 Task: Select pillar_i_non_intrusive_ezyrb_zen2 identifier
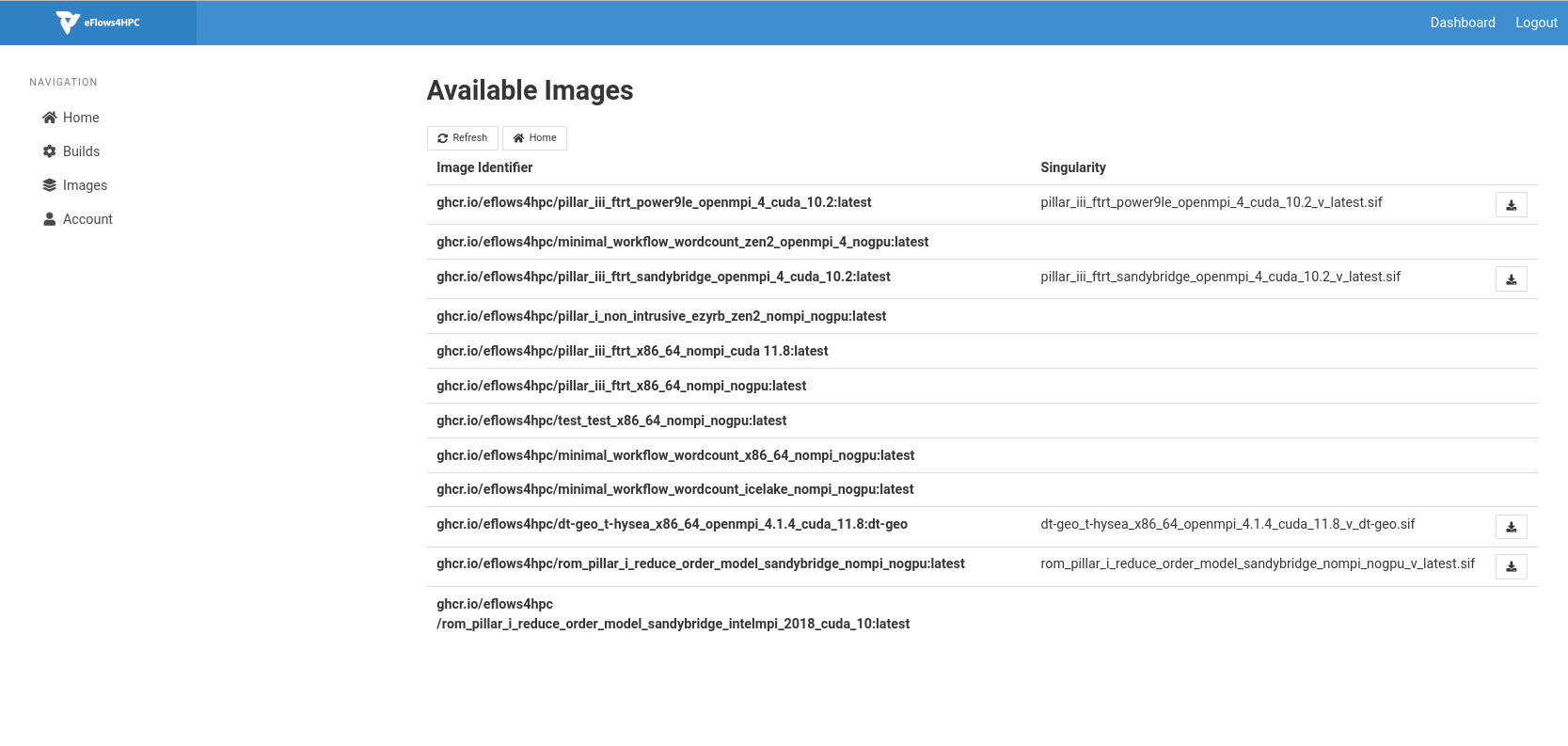click(x=661, y=316)
